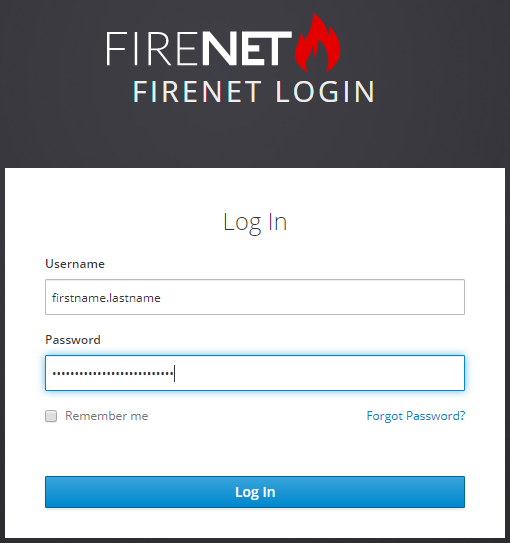The image size is (510, 543).
Task: Click the masked dots in the Password box
Action: pyautogui.click(x=113, y=373)
